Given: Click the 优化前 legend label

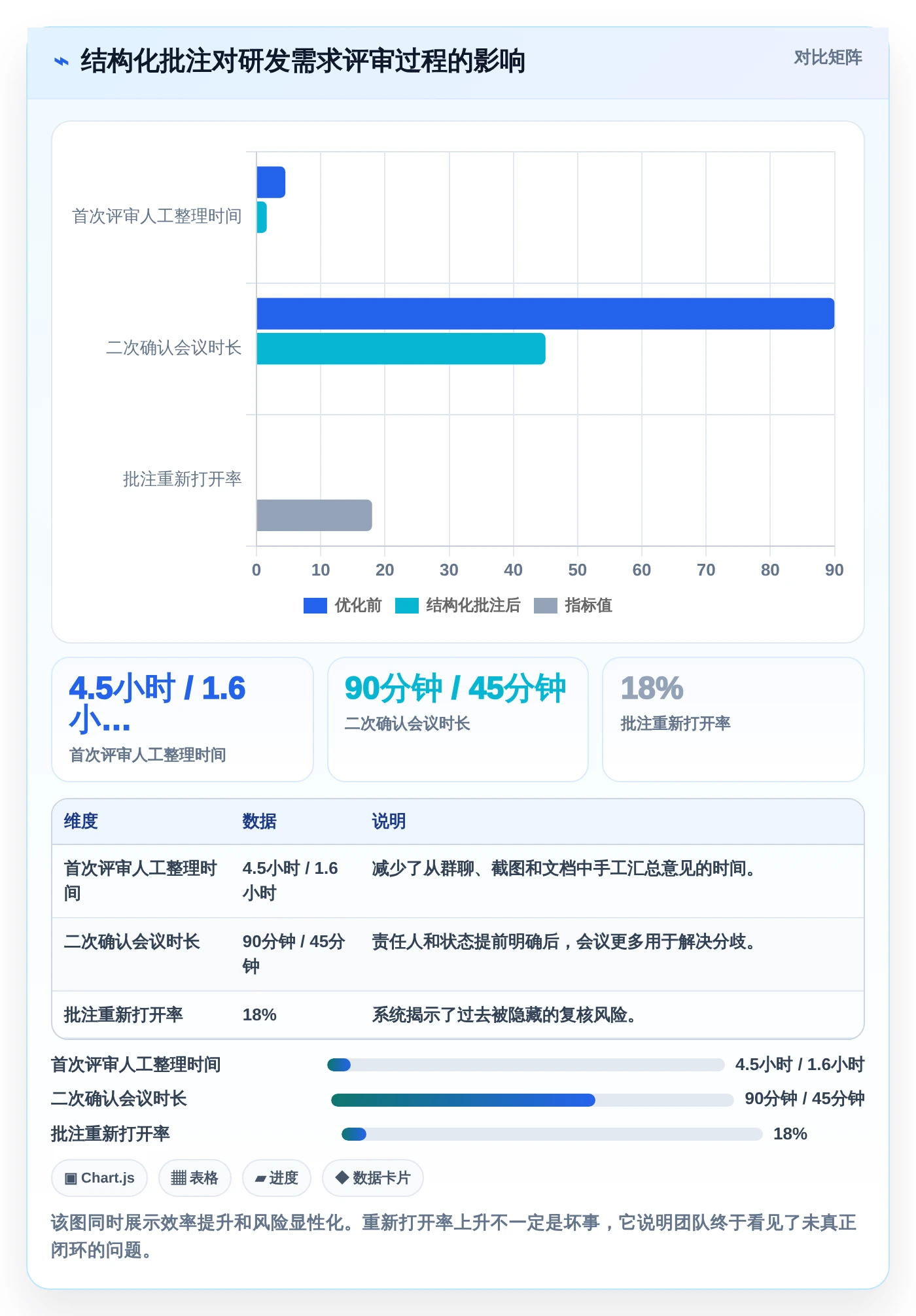Looking at the screenshot, I should point(358,606).
